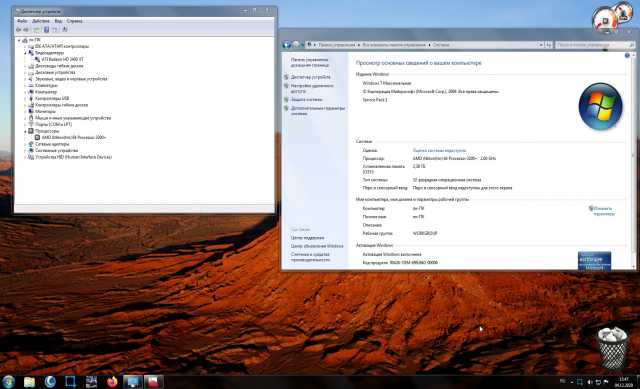
Task: Collapse the Процессоры (processors) node
Action: point(25,131)
